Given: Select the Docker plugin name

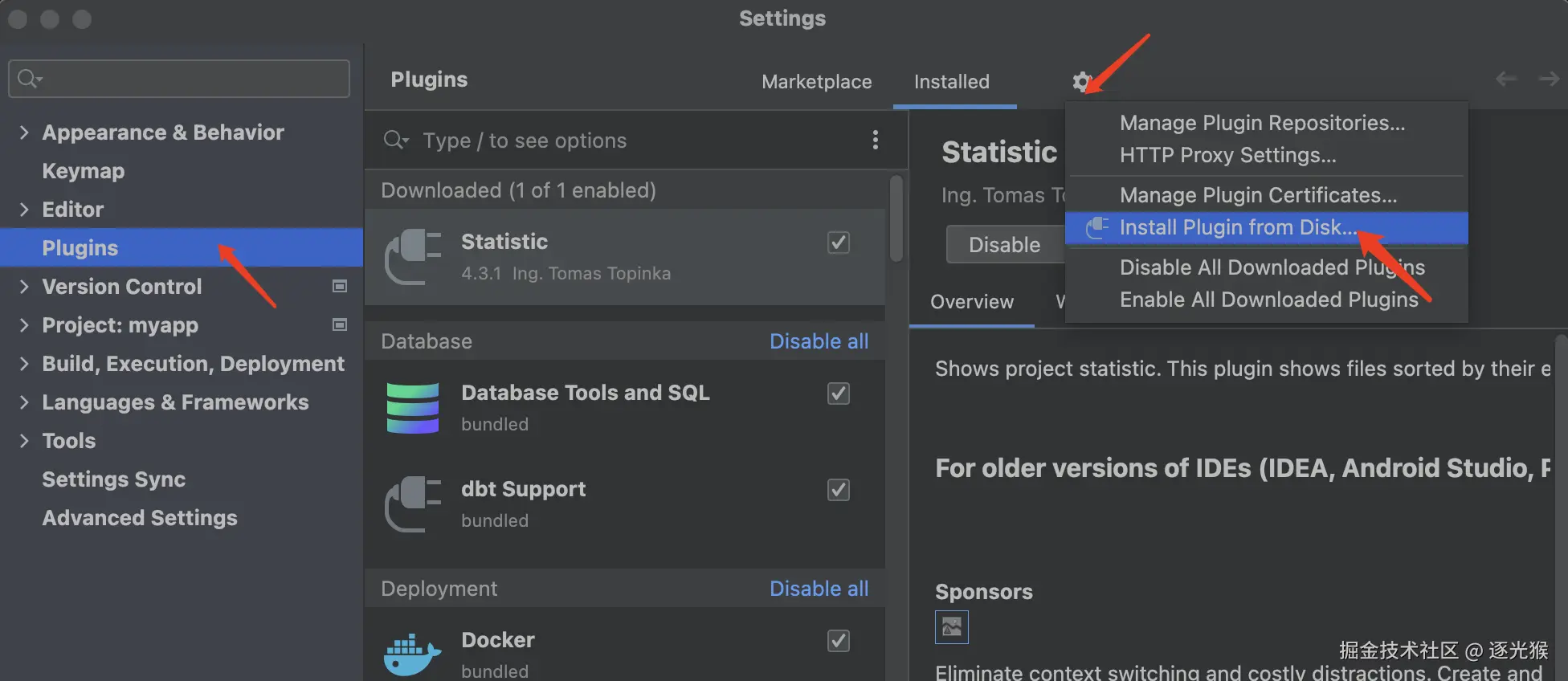Looking at the screenshot, I should pos(498,640).
